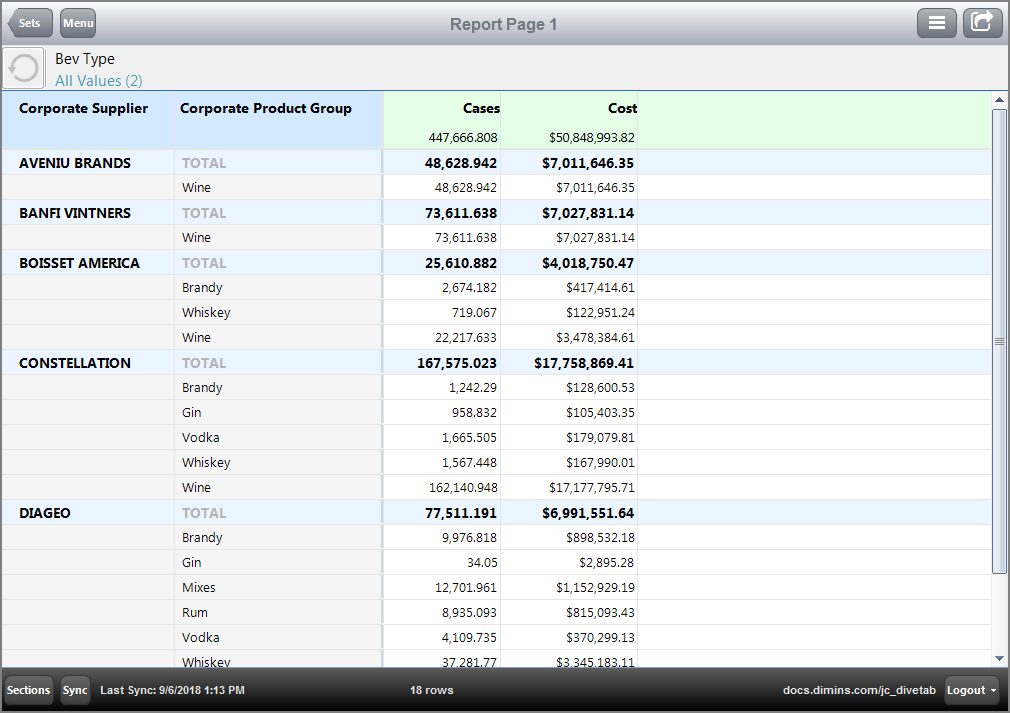
Task: Click the Sections button
Action: pos(28,690)
